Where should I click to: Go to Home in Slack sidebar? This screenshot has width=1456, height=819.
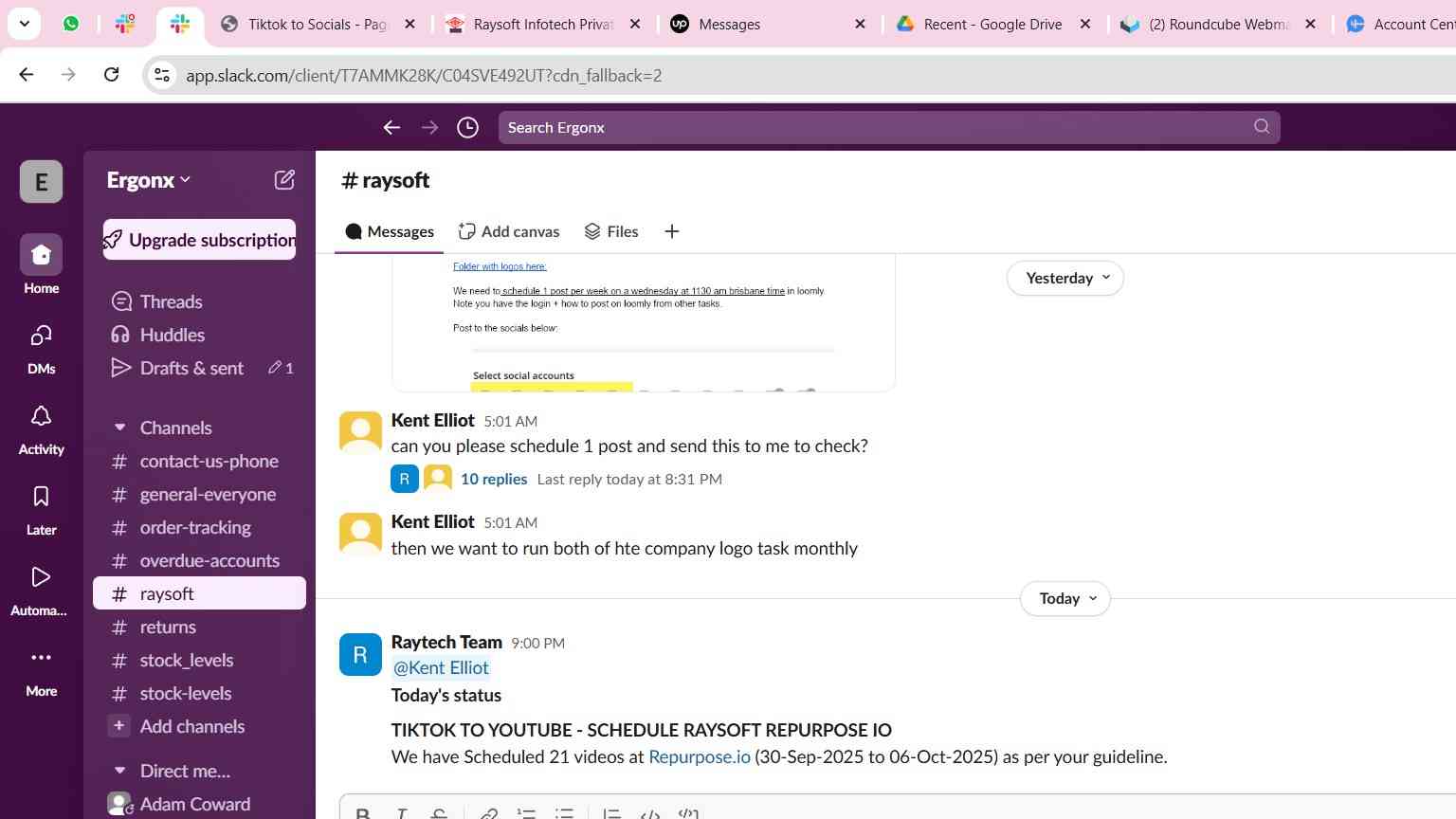point(41,265)
